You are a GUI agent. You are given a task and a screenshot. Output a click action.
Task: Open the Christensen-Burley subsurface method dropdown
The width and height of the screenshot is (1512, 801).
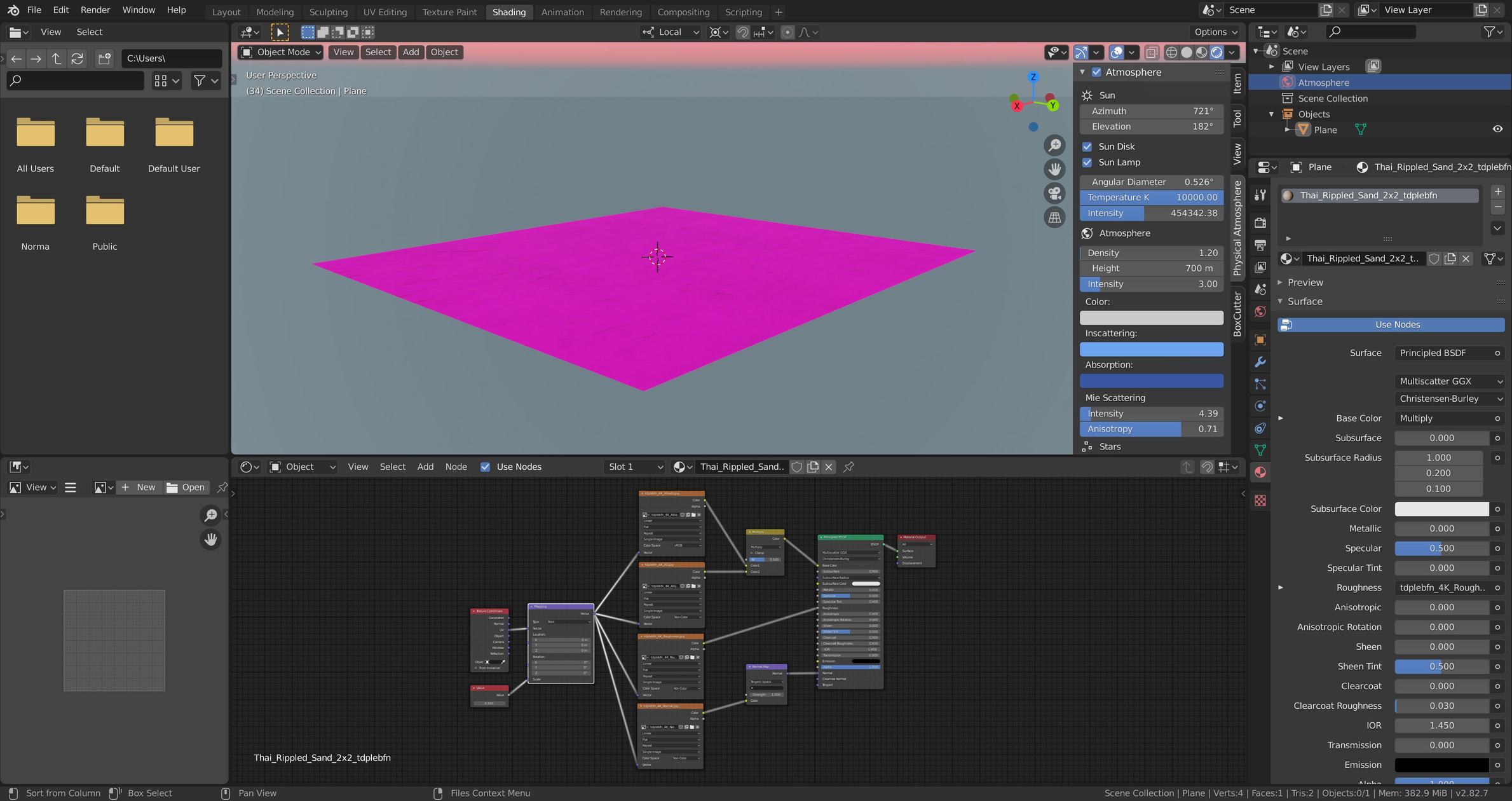(1450, 399)
